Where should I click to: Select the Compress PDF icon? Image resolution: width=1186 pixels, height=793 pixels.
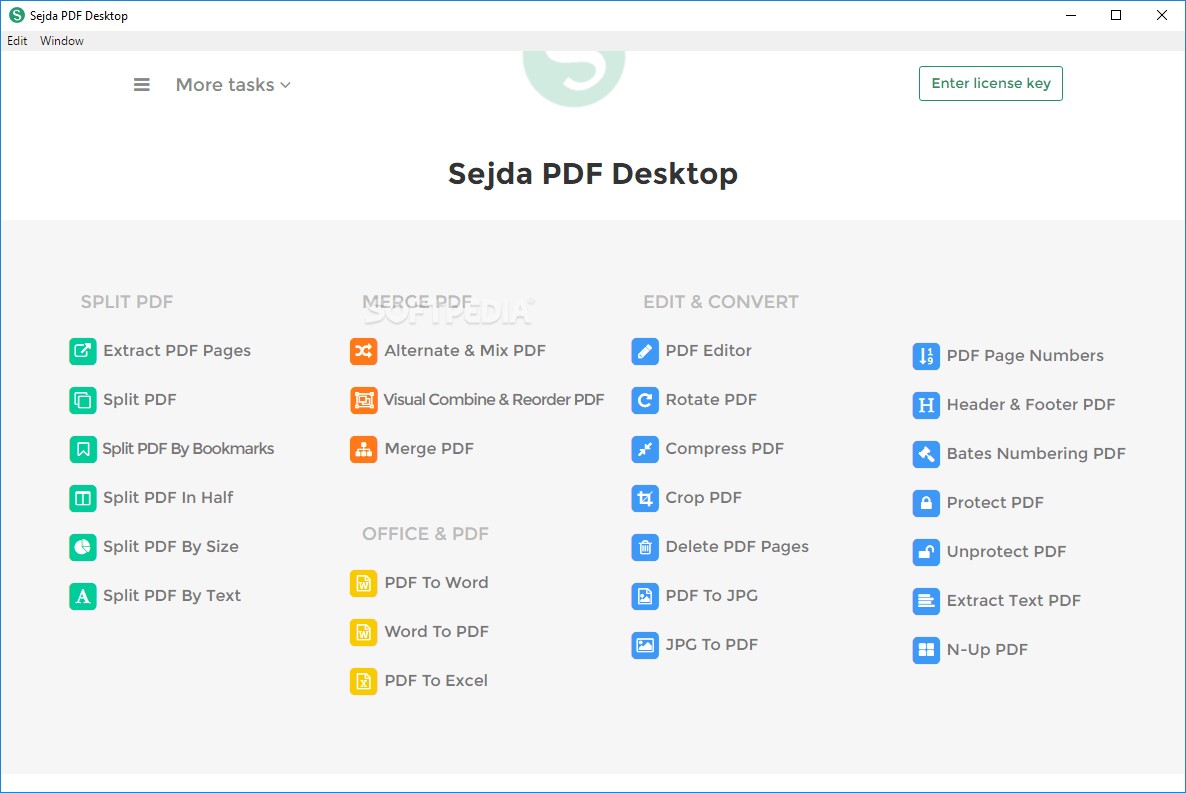click(x=645, y=449)
